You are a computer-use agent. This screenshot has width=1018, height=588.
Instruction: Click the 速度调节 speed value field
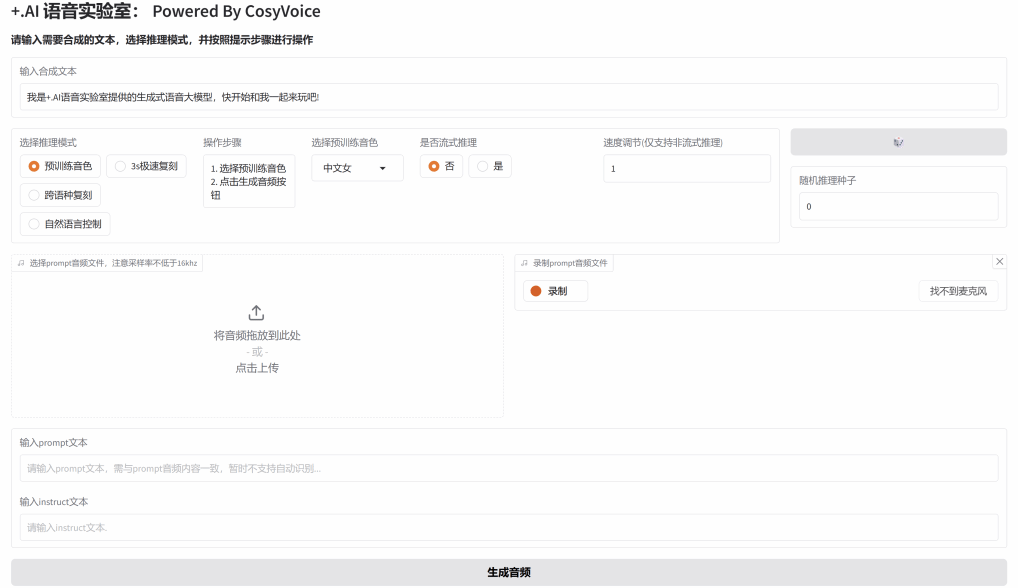tap(686, 169)
